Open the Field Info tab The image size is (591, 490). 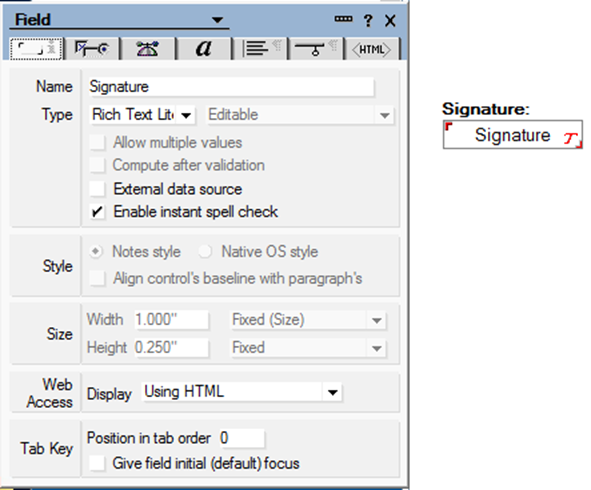pos(36,49)
